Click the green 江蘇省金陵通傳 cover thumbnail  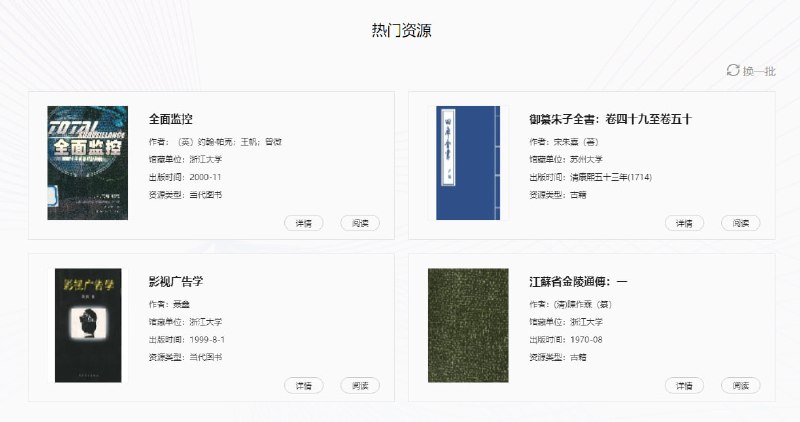pyautogui.click(x=468, y=326)
